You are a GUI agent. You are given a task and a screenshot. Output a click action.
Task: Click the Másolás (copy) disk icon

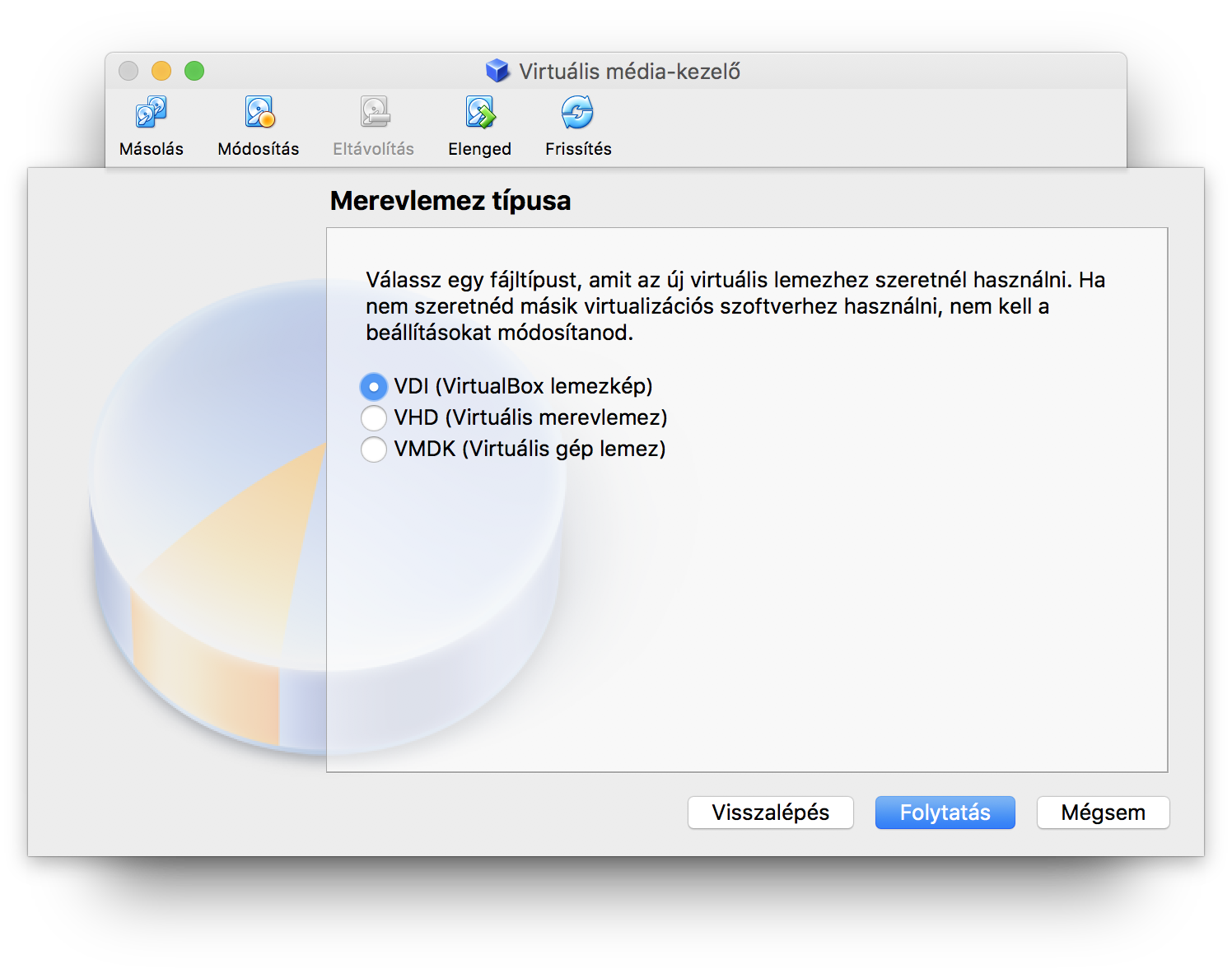tap(151, 112)
